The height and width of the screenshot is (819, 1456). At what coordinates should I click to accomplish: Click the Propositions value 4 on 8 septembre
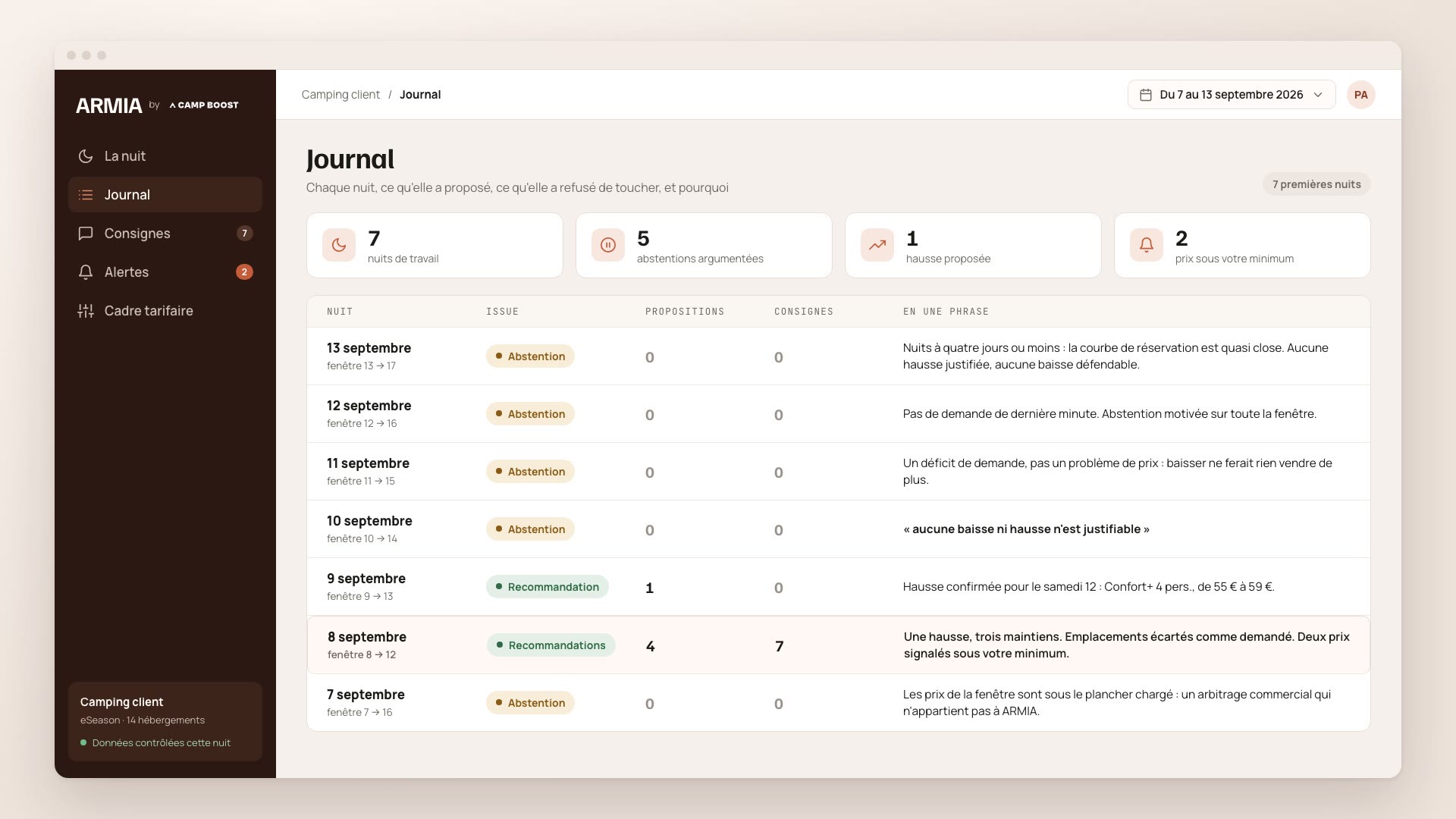click(x=650, y=646)
